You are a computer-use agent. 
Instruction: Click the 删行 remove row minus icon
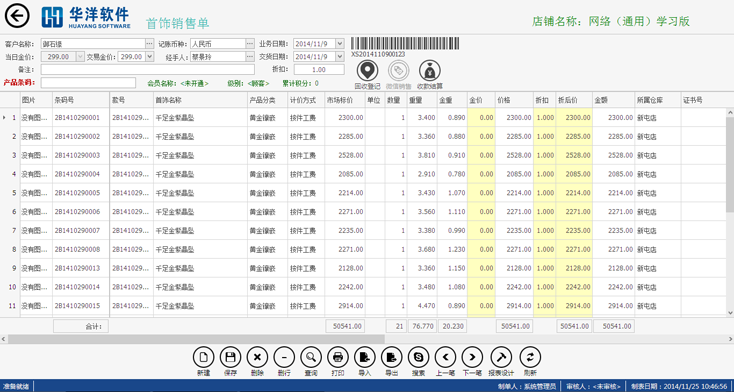284,357
